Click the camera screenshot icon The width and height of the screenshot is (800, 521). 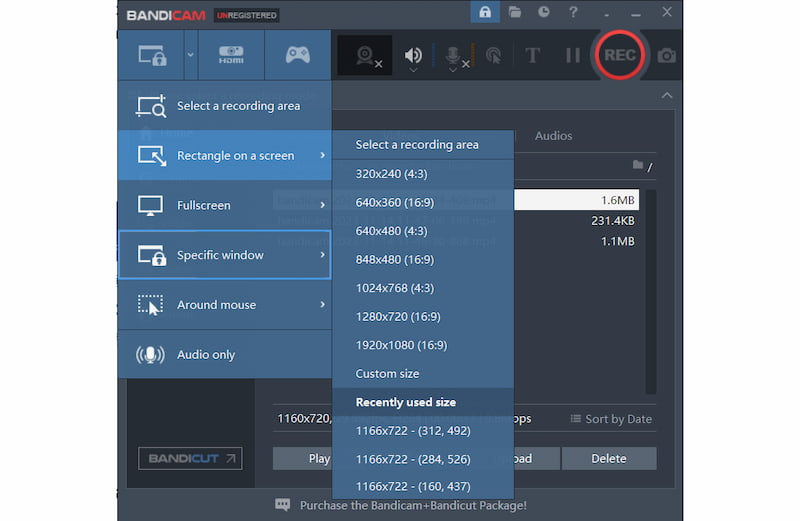coord(667,56)
